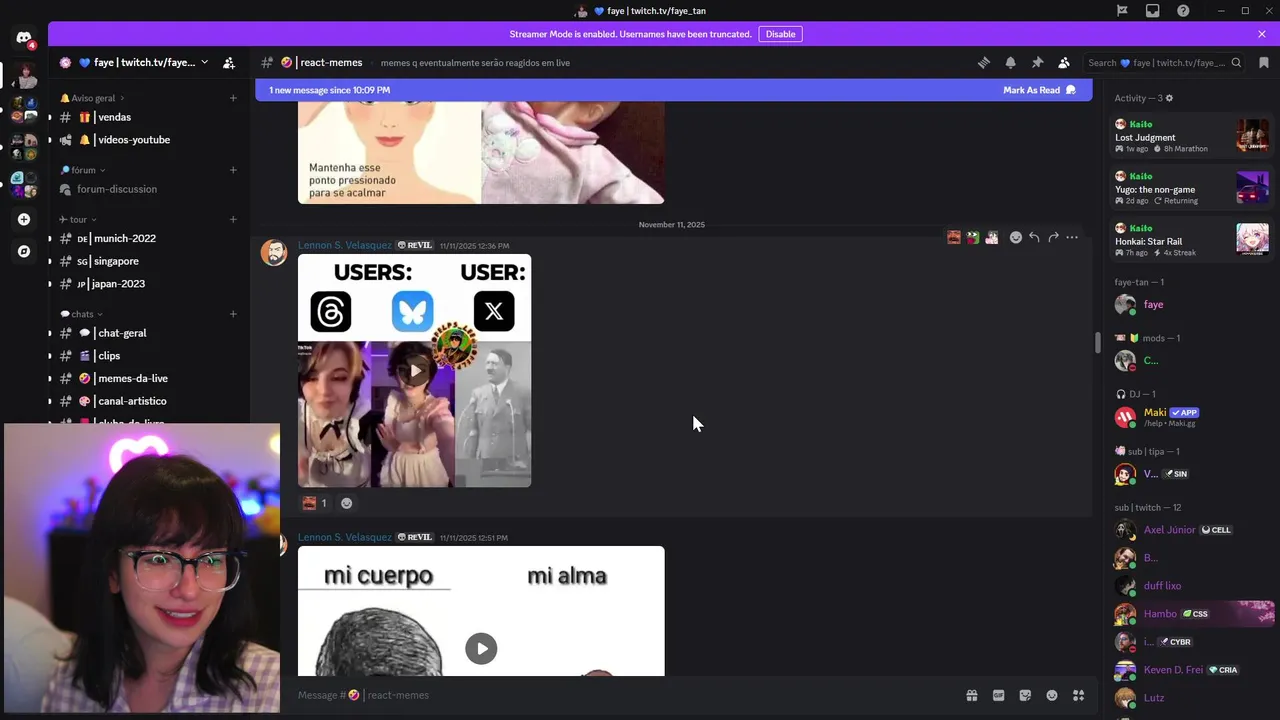
Task: Open the japan-2023 channel
Action: coord(147,284)
